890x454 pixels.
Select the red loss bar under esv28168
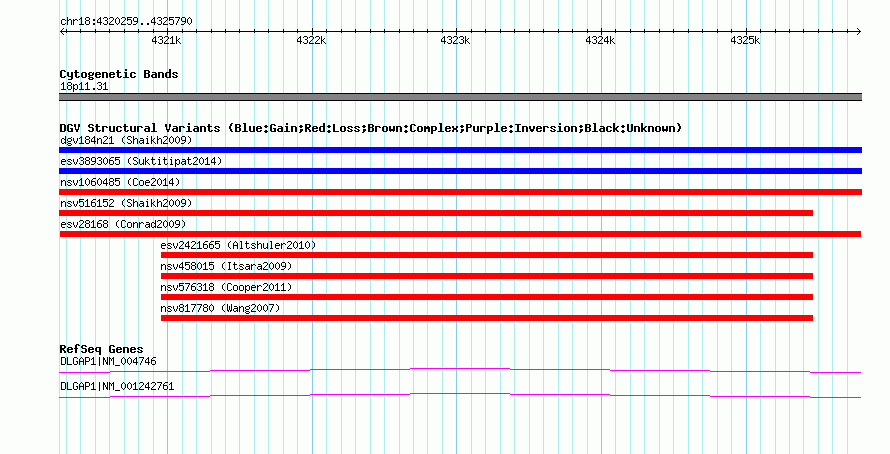460,234
